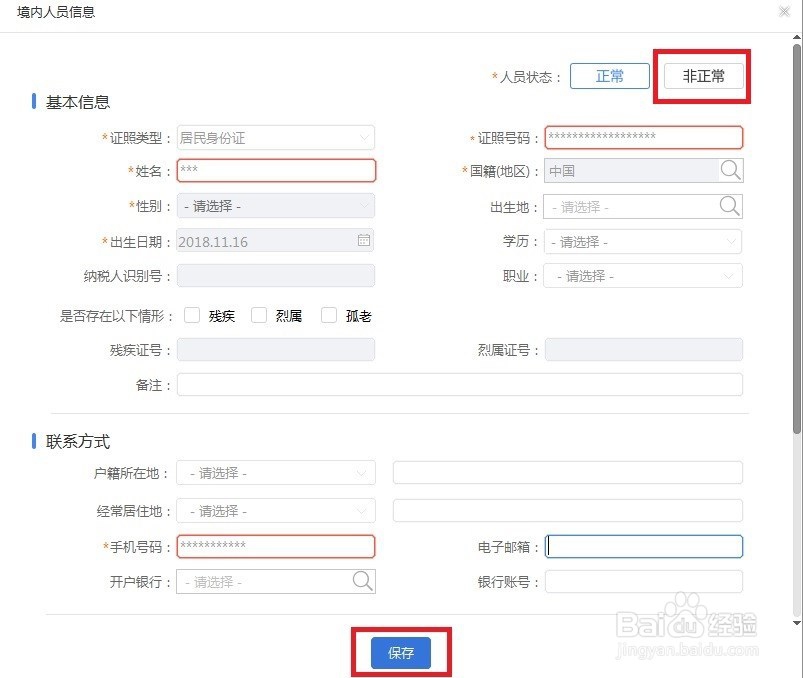Image resolution: width=803 pixels, height=678 pixels.
Task: Check the 残疾 checkbox
Action: [192, 315]
